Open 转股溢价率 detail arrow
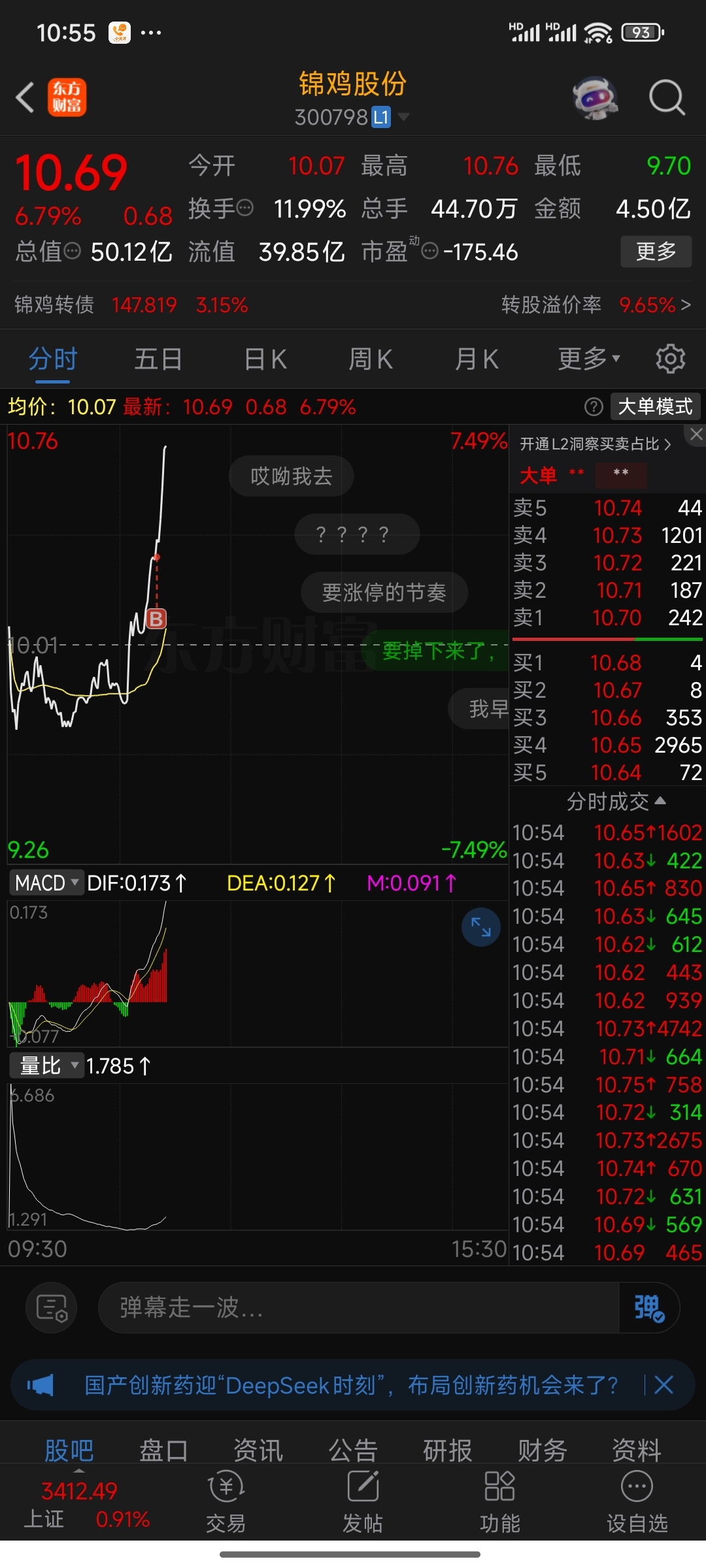The width and height of the screenshot is (706, 1568). coord(686,305)
